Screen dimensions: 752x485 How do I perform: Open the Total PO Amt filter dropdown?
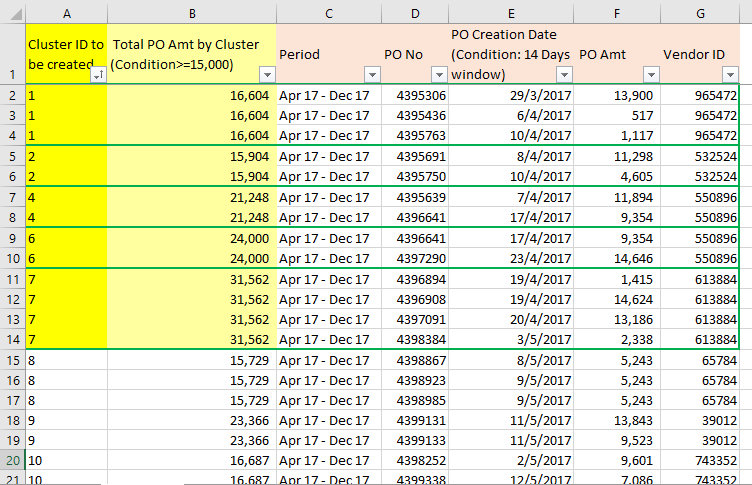click(267, 75)
